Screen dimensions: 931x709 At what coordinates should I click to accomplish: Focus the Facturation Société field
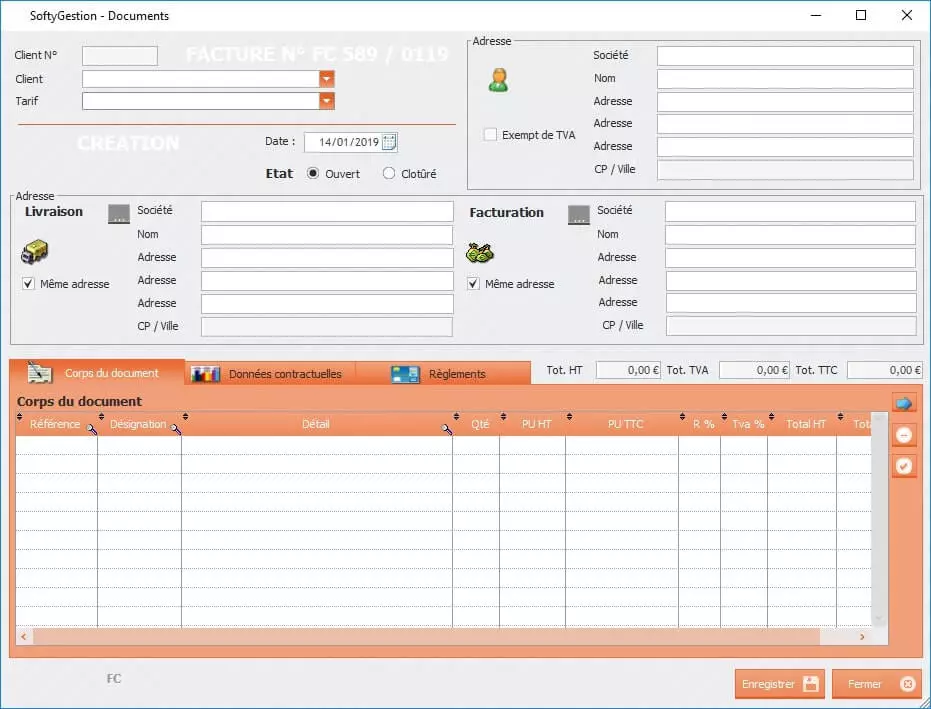click(791, 211)
